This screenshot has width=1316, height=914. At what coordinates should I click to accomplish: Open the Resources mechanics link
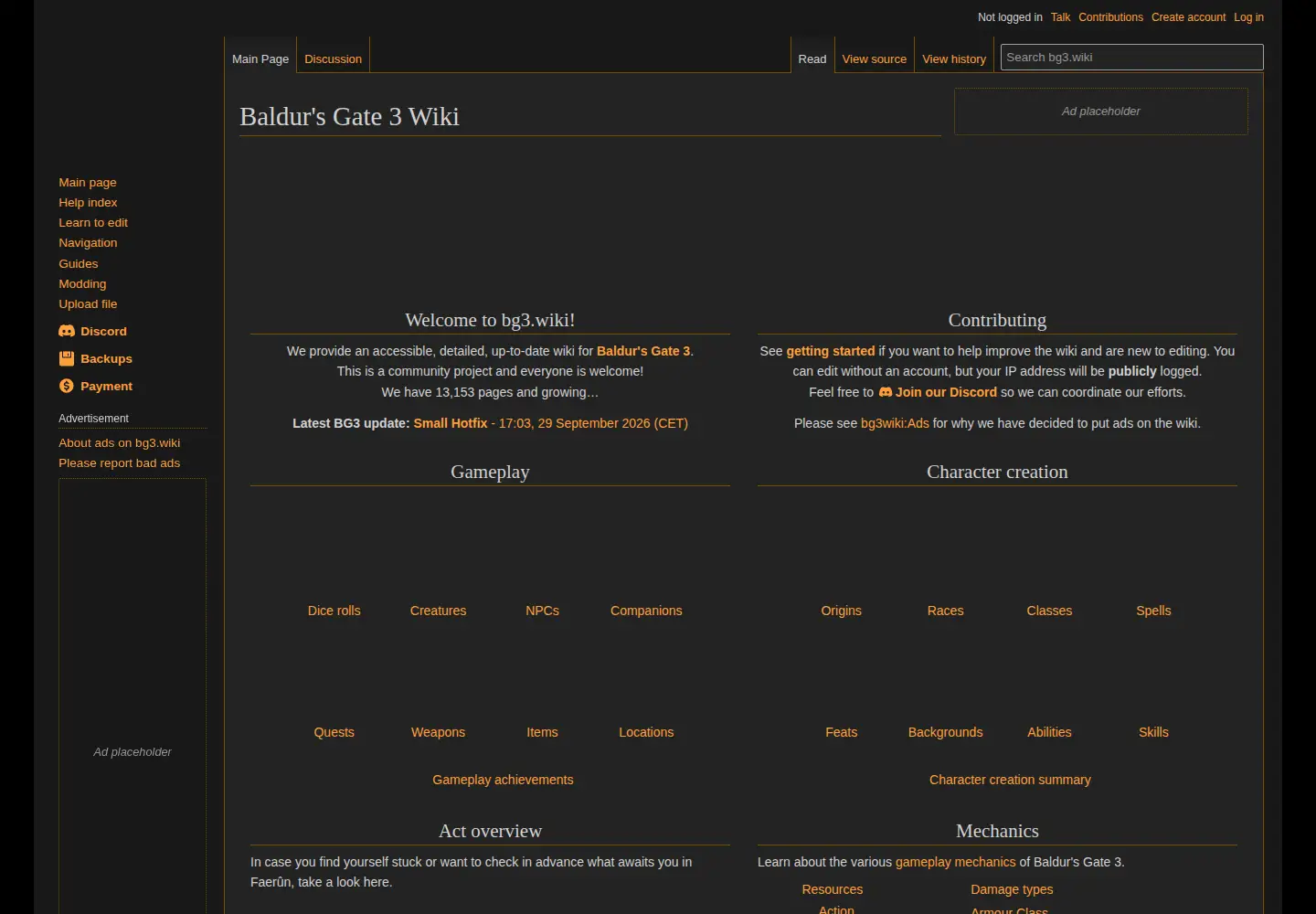point(833,889)
